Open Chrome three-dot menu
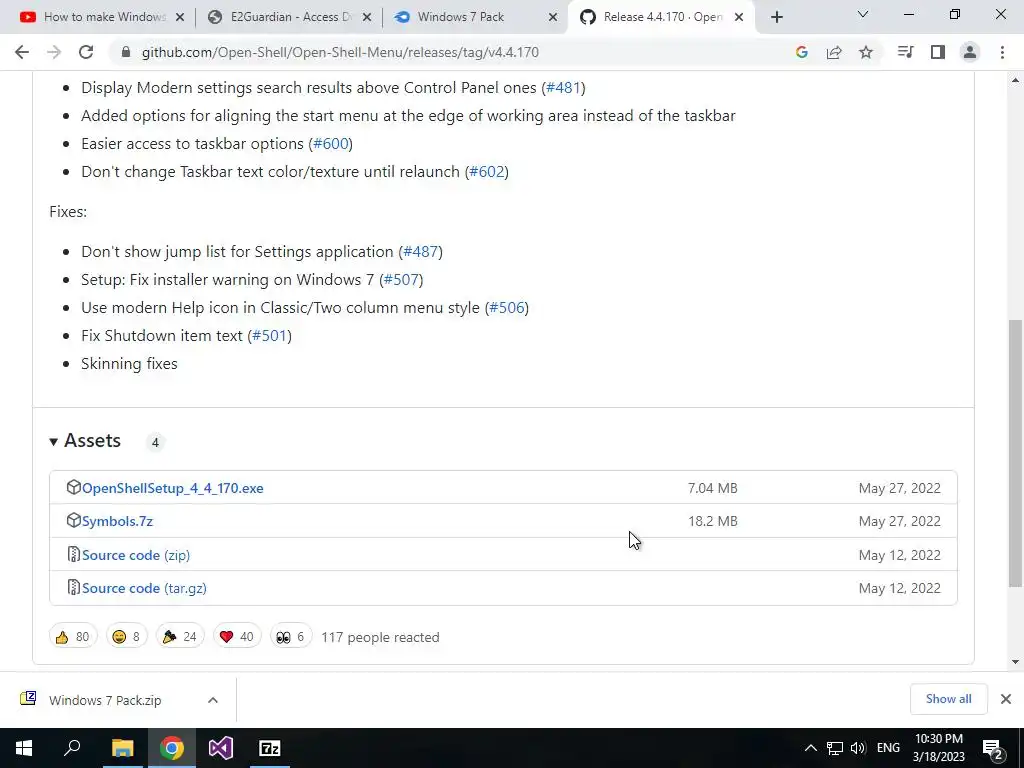Screen dimensions: 1024x768 [1002, 52]
